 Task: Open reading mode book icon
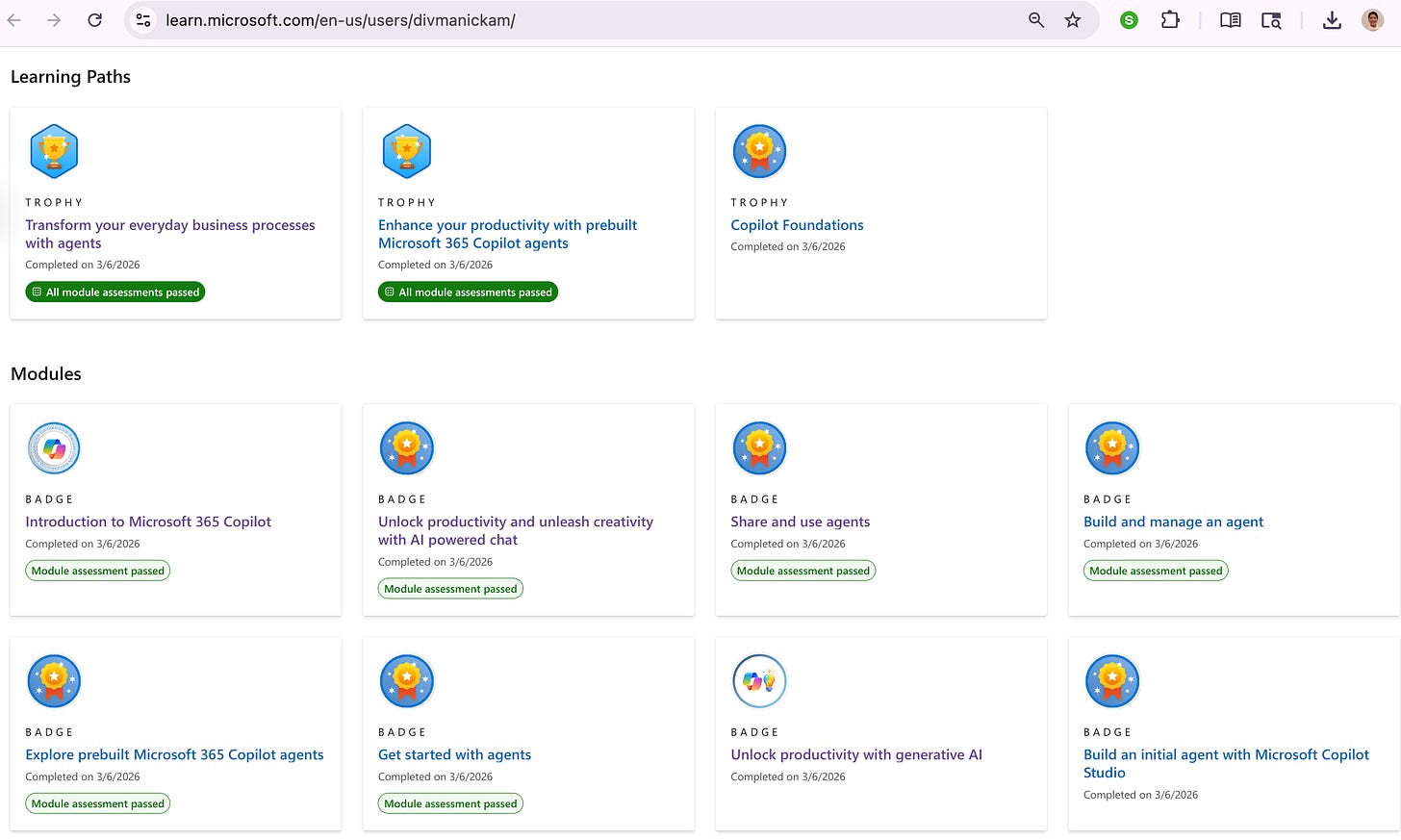point(1230,20)
